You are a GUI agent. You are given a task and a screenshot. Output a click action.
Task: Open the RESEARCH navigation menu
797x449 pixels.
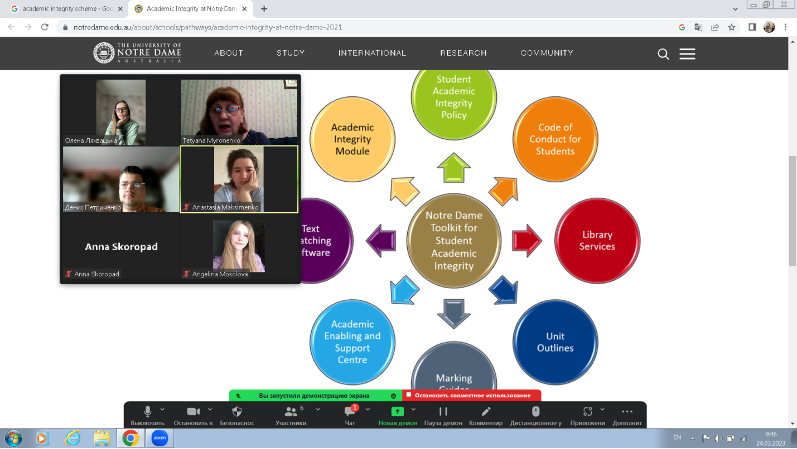pos(462,53)
